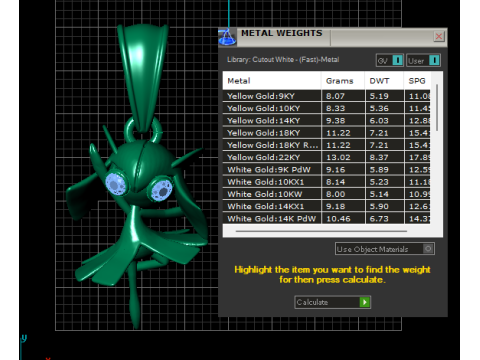
Task: Click the Grams column header
Action: point(343,81)
